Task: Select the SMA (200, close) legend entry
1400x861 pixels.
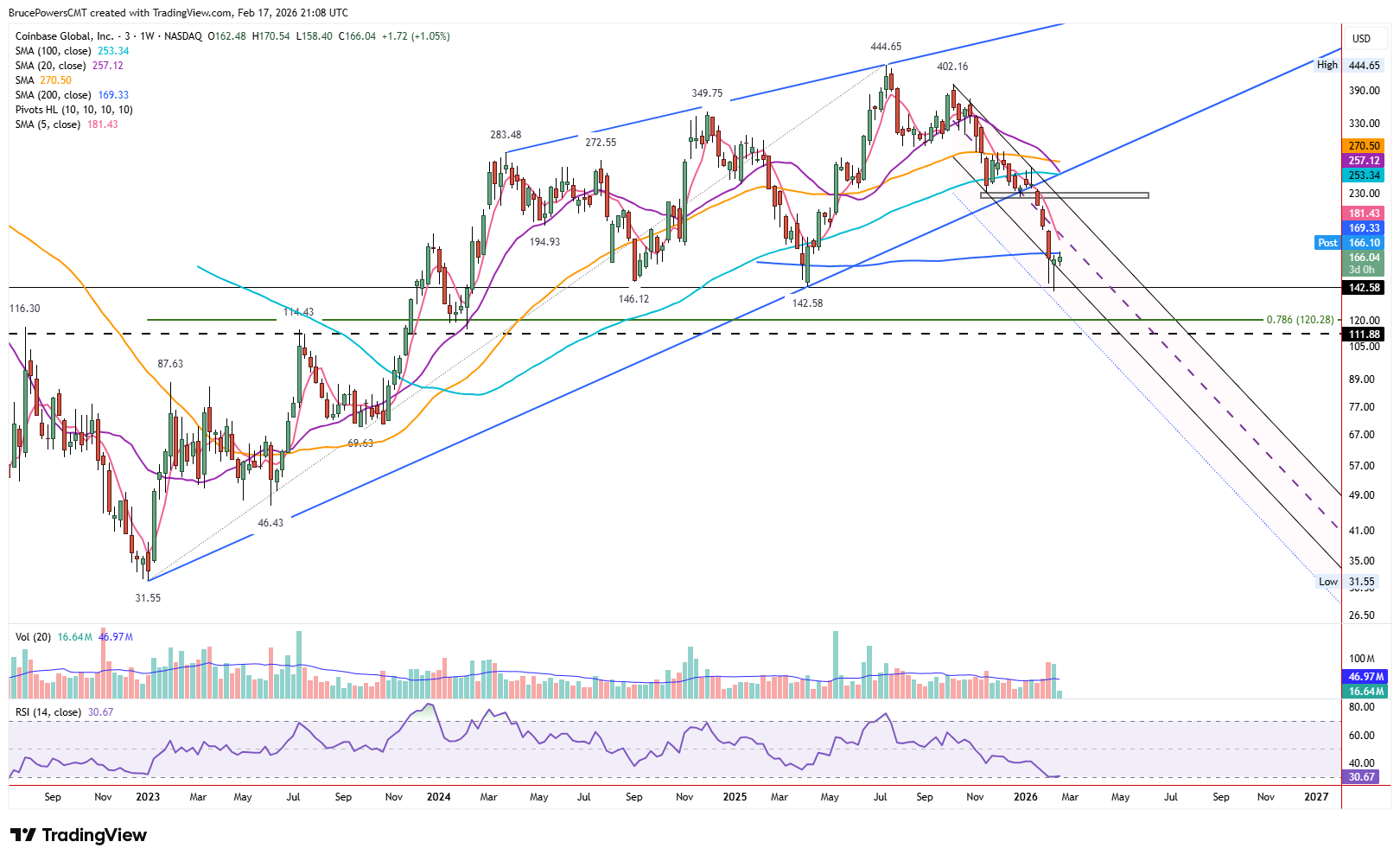Action: (x=54, y=95)
